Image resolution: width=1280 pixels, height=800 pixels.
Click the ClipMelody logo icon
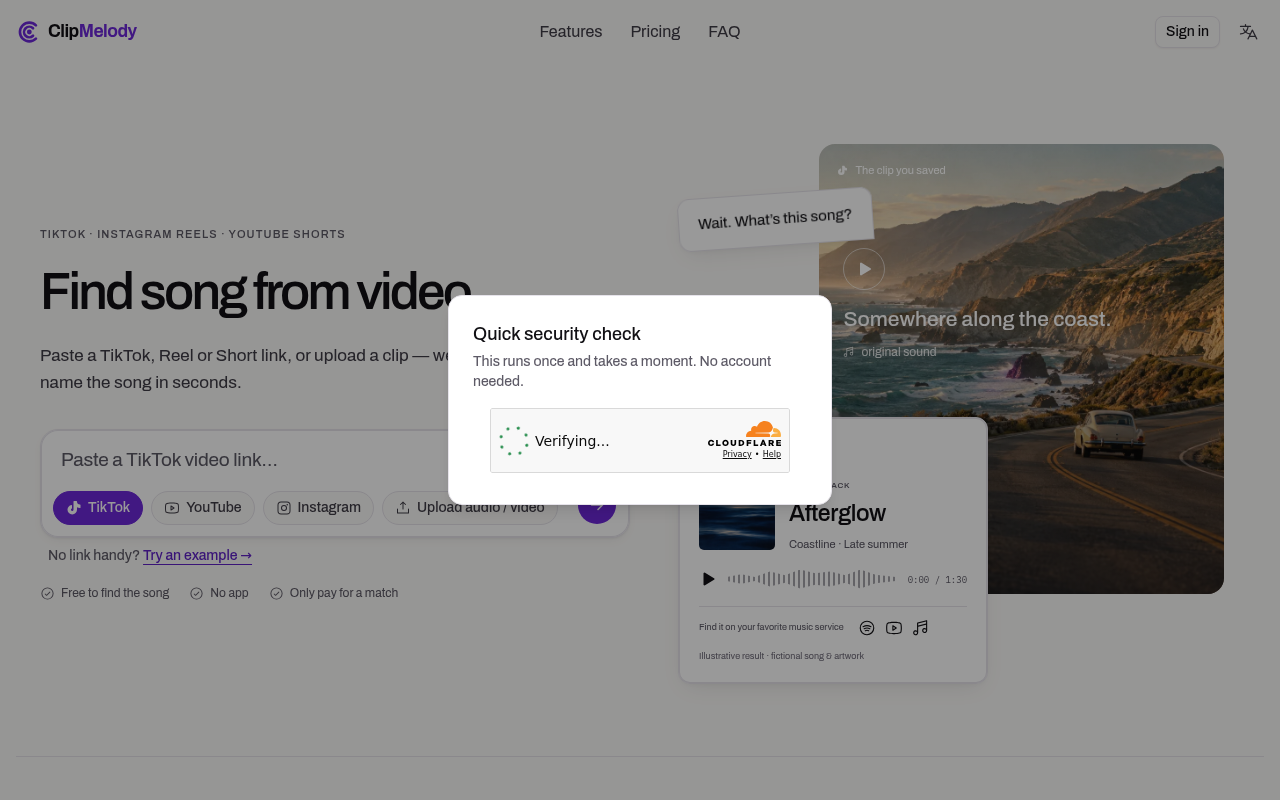[x=28, y=32]
